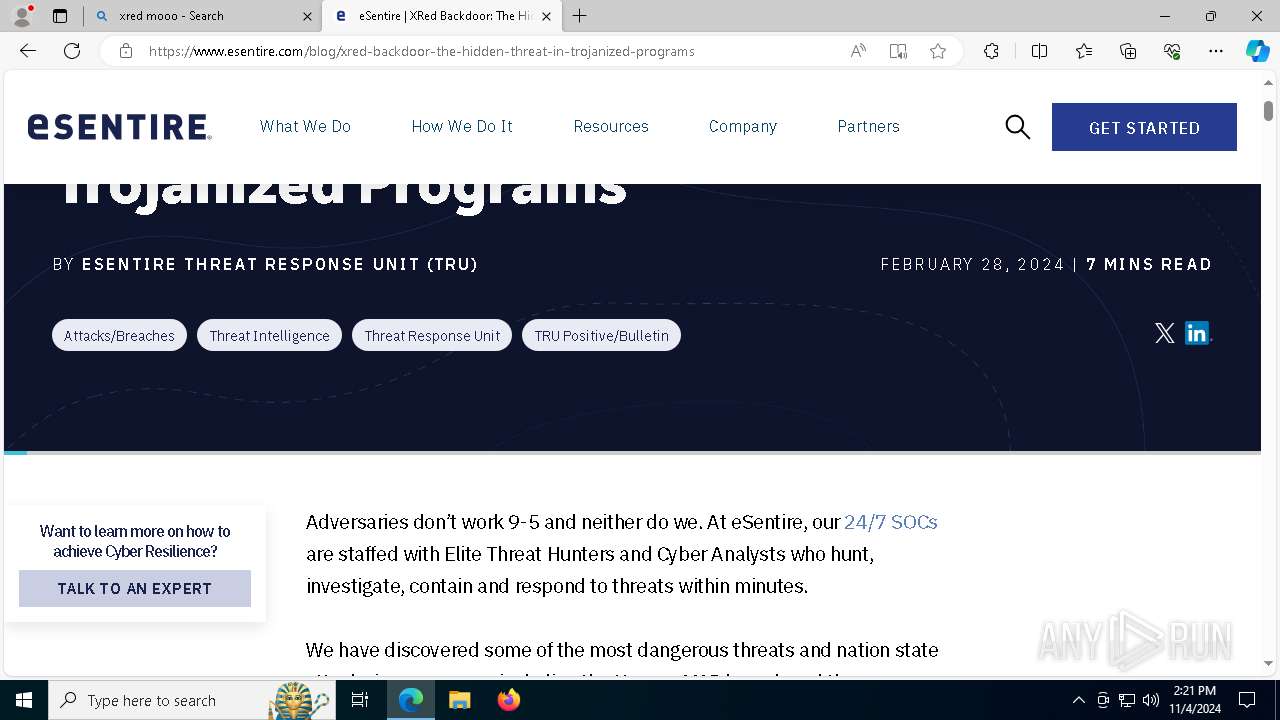Open the notification center icon

tap(1247, 700)
